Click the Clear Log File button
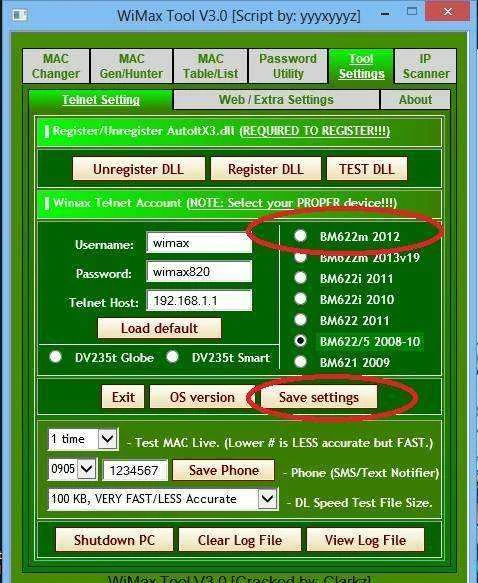 click(240, 540)
